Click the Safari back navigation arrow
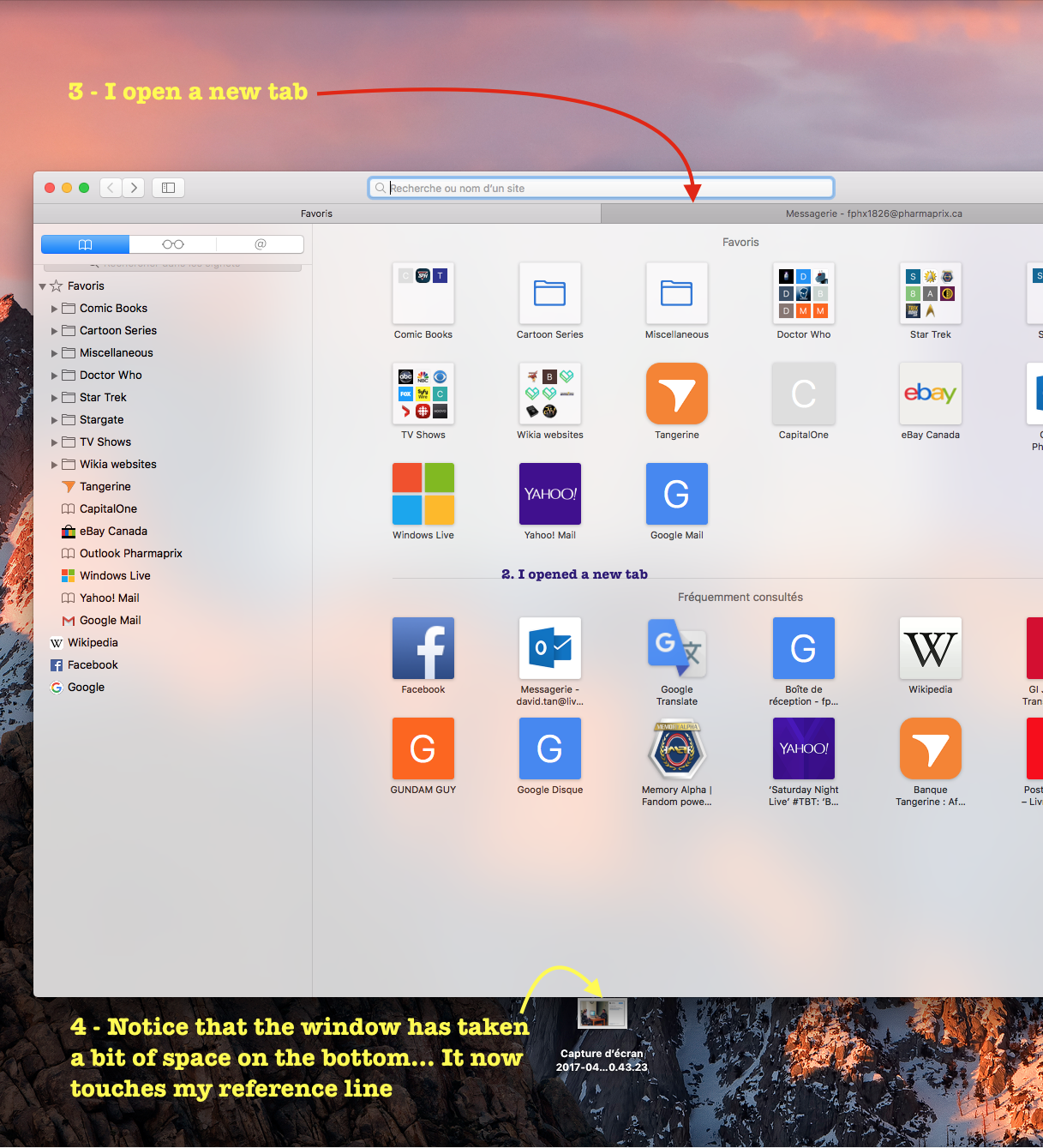The image size is (1043, 1148). point(111,188)
